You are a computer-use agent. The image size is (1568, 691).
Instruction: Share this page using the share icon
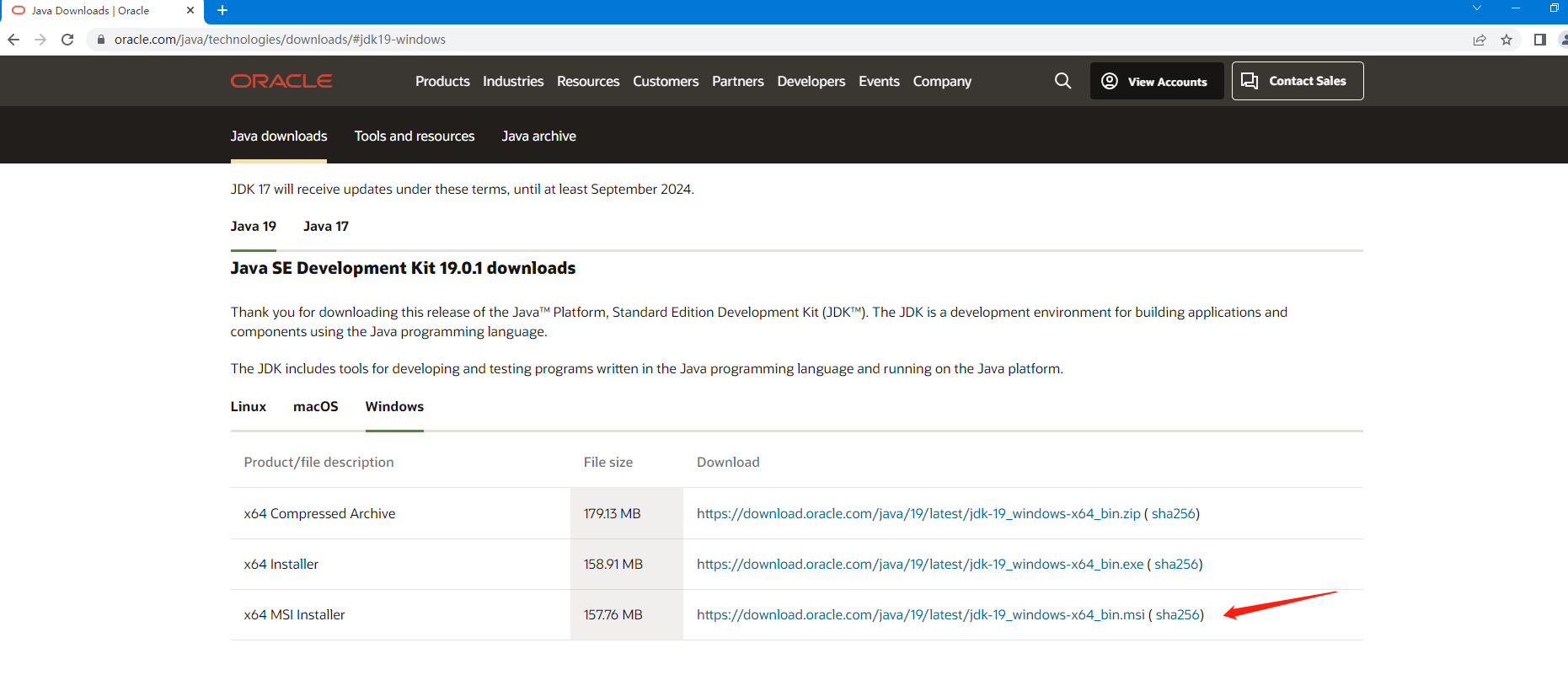(1480, 40)
